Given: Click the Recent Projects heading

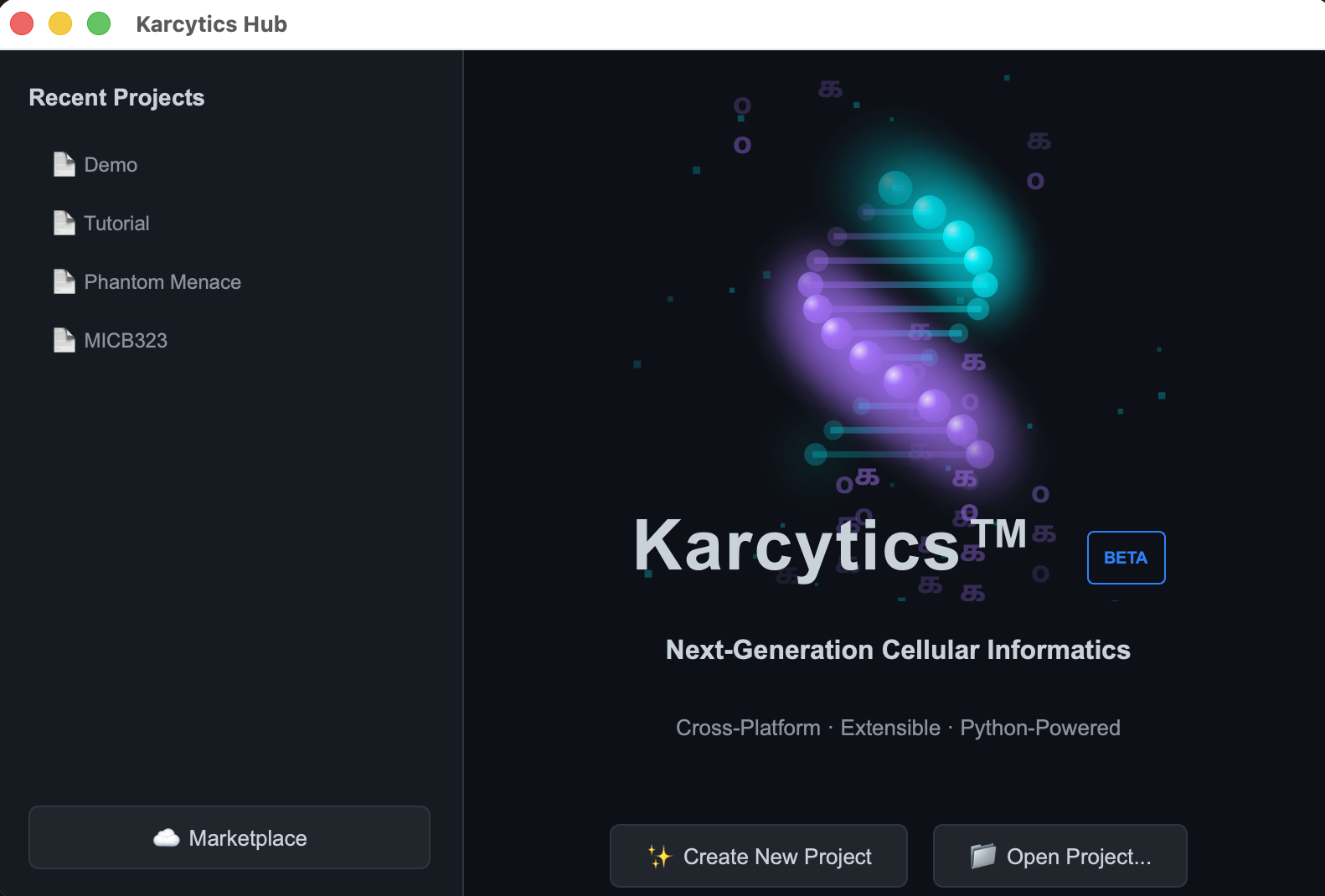Looking at the screenshot, I should [116, 98].
